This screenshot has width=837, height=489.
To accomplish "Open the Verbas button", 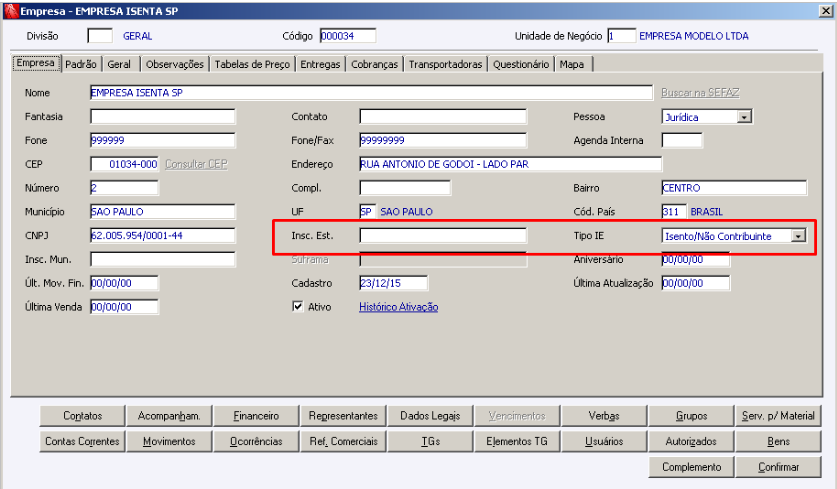I will pos(604,416).
